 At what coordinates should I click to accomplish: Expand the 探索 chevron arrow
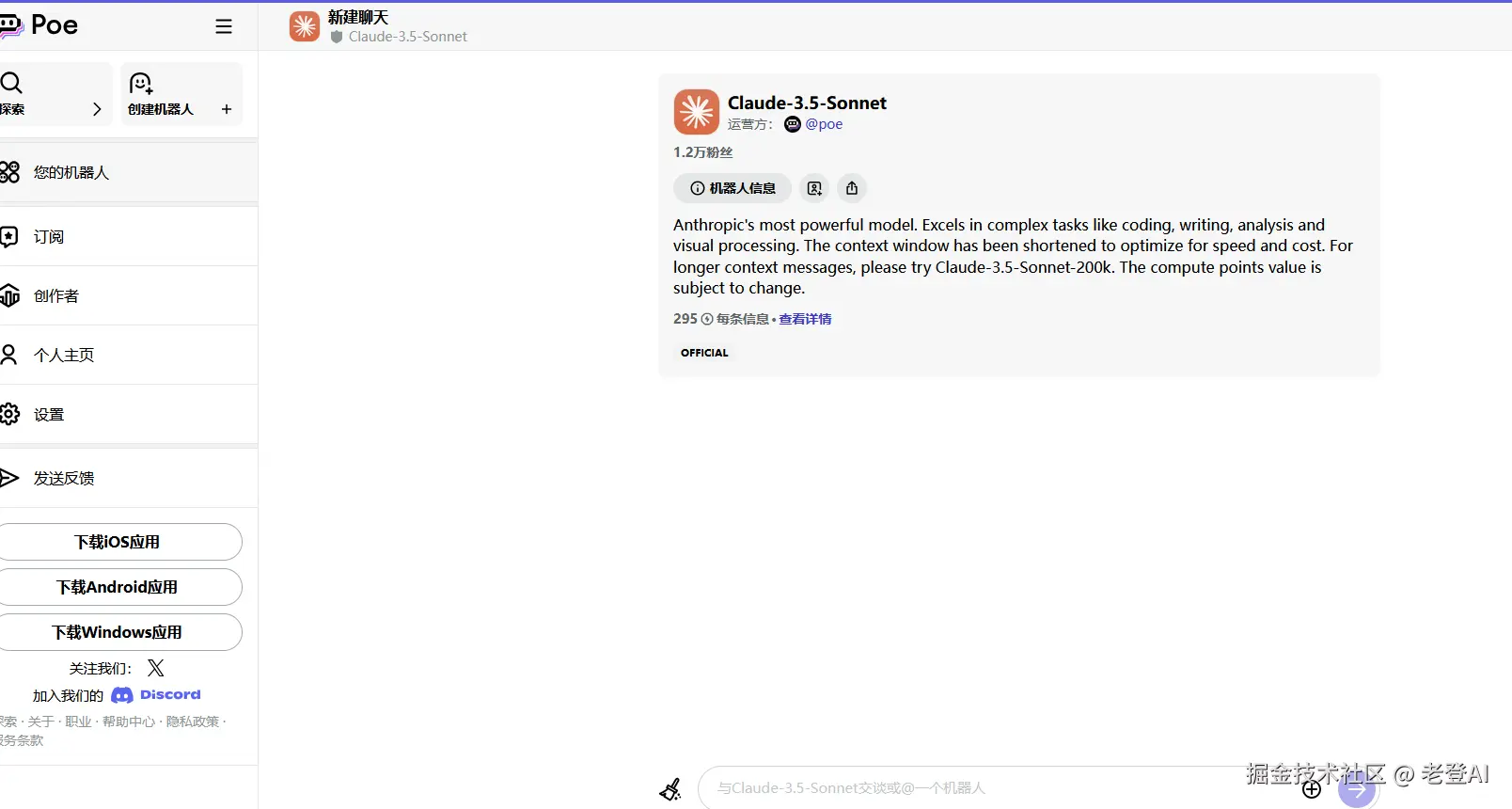(x=97, y=109)
